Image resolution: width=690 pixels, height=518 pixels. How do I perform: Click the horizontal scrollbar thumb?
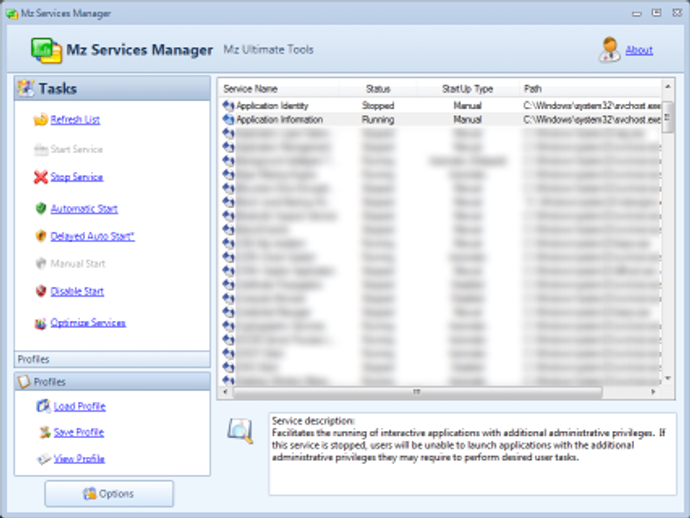[x=417, y=392]
